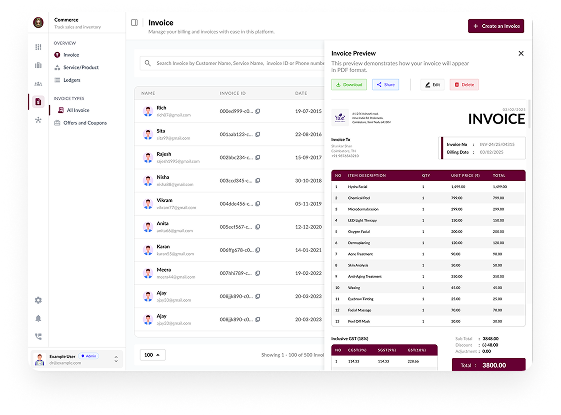Open the 100 rows-per-page dropdown
561x415 pixels.
152,355
